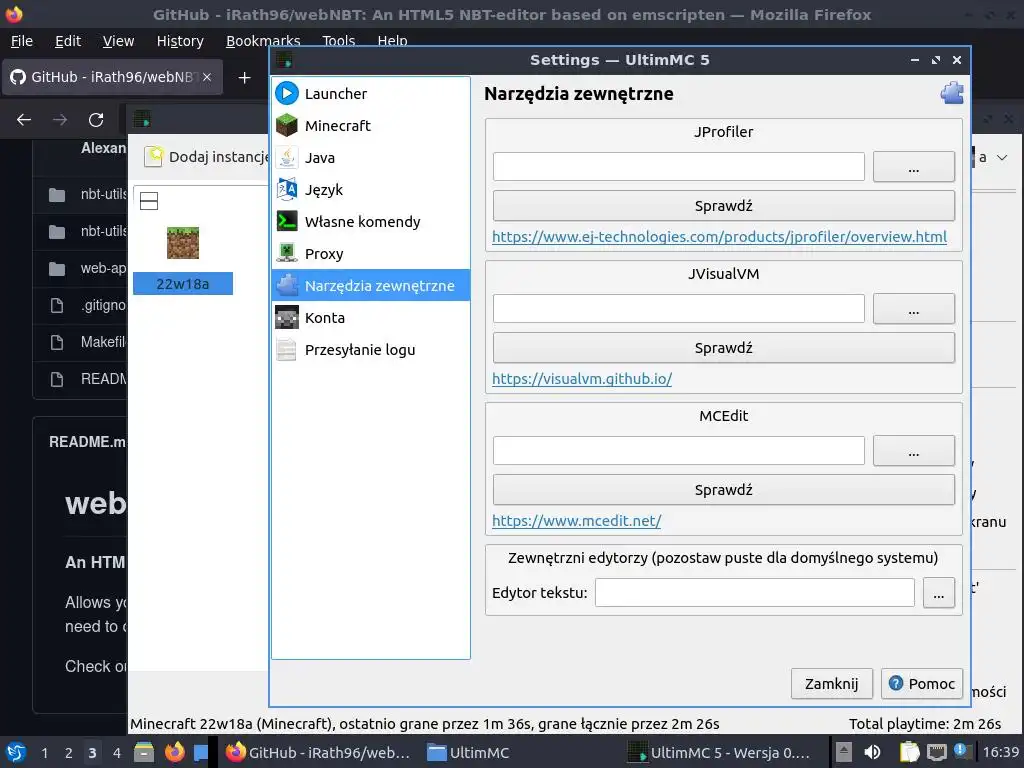This screenshot has height=768, width=1024.
Task: Browse for the JVisualVM path
Action: pyautogui.click(x=913, y=309)
